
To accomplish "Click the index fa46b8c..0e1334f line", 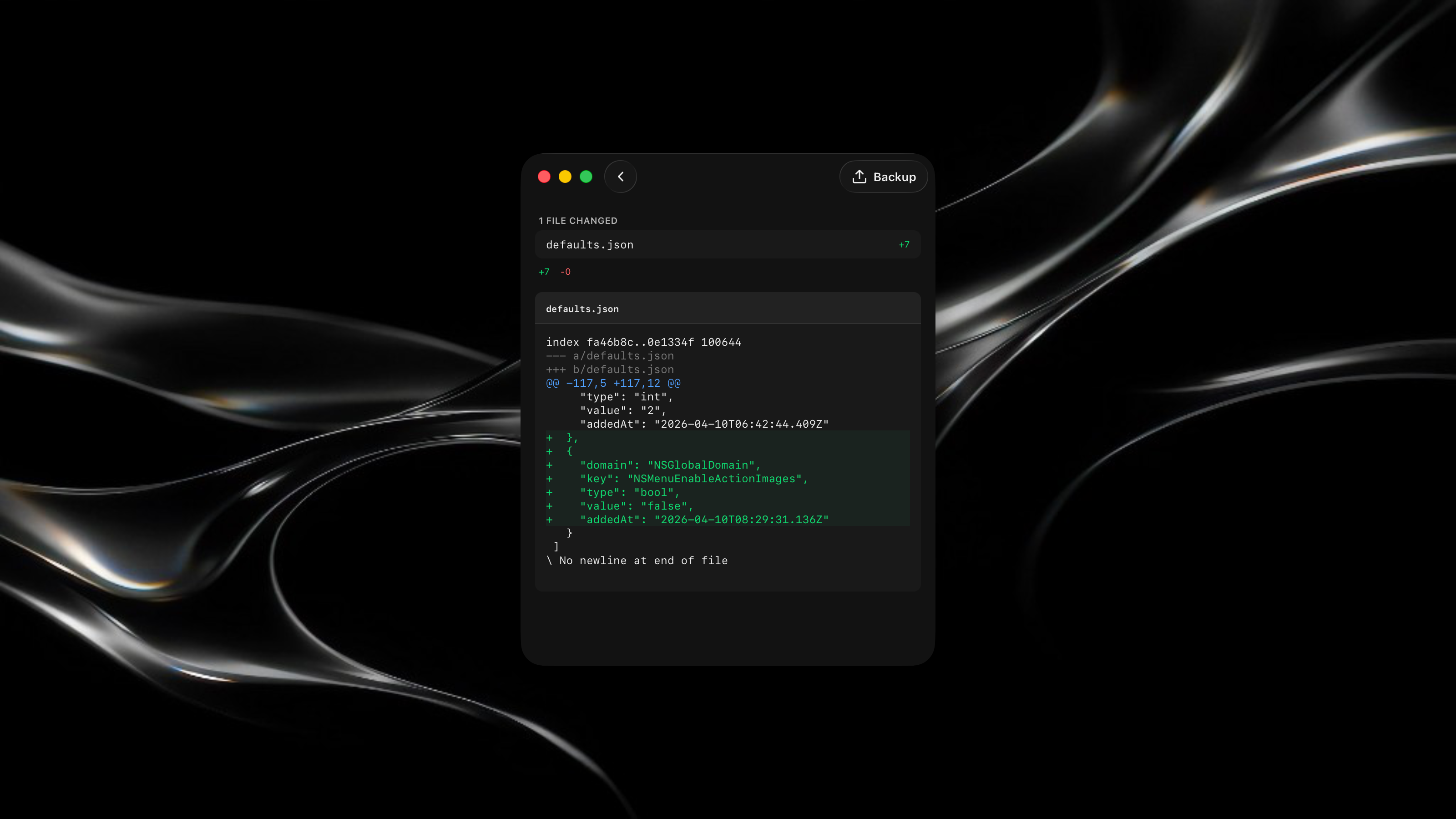I will pos(643,342).
